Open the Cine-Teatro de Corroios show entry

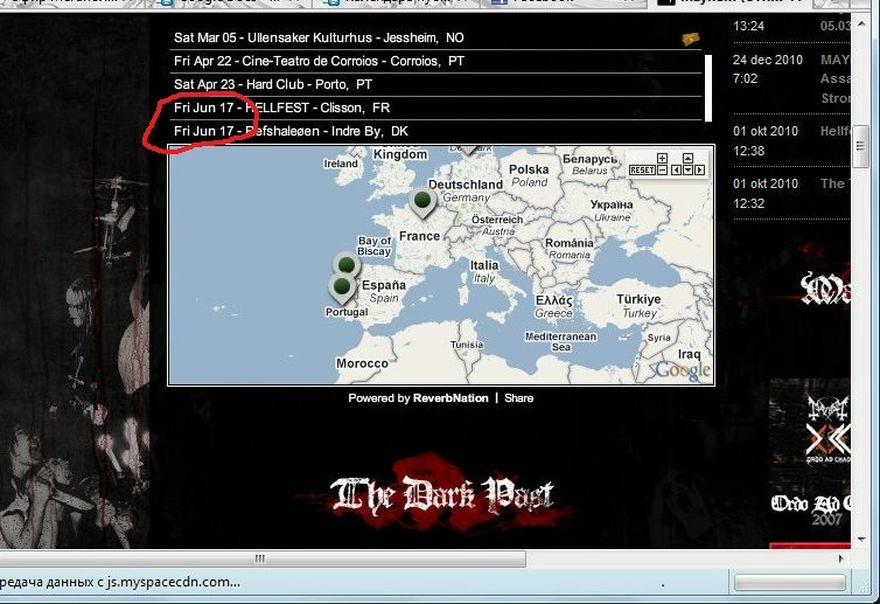[319, 61]
